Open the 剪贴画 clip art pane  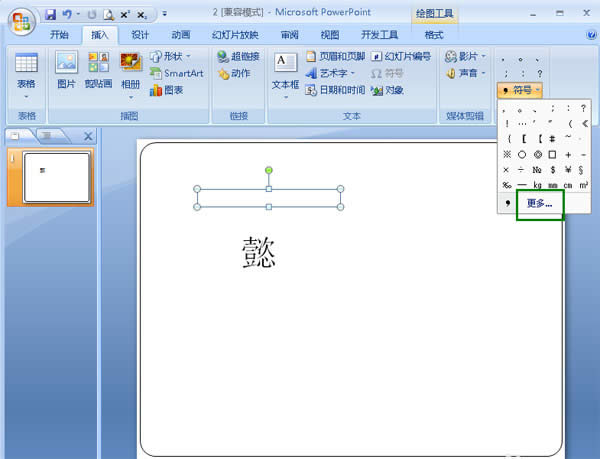point(98,72)
